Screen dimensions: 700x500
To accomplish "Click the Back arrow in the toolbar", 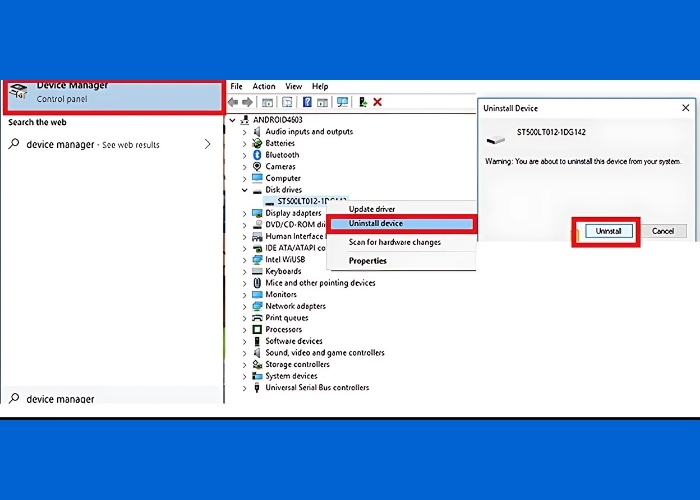I will (233, 102).
